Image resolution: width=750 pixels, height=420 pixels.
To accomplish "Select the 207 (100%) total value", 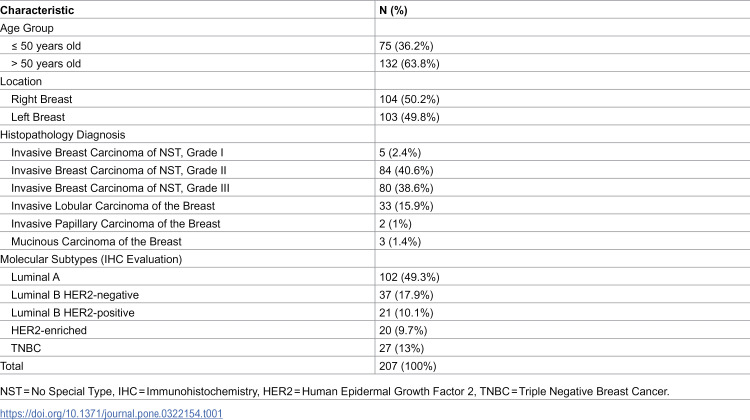I will (408, 366).
